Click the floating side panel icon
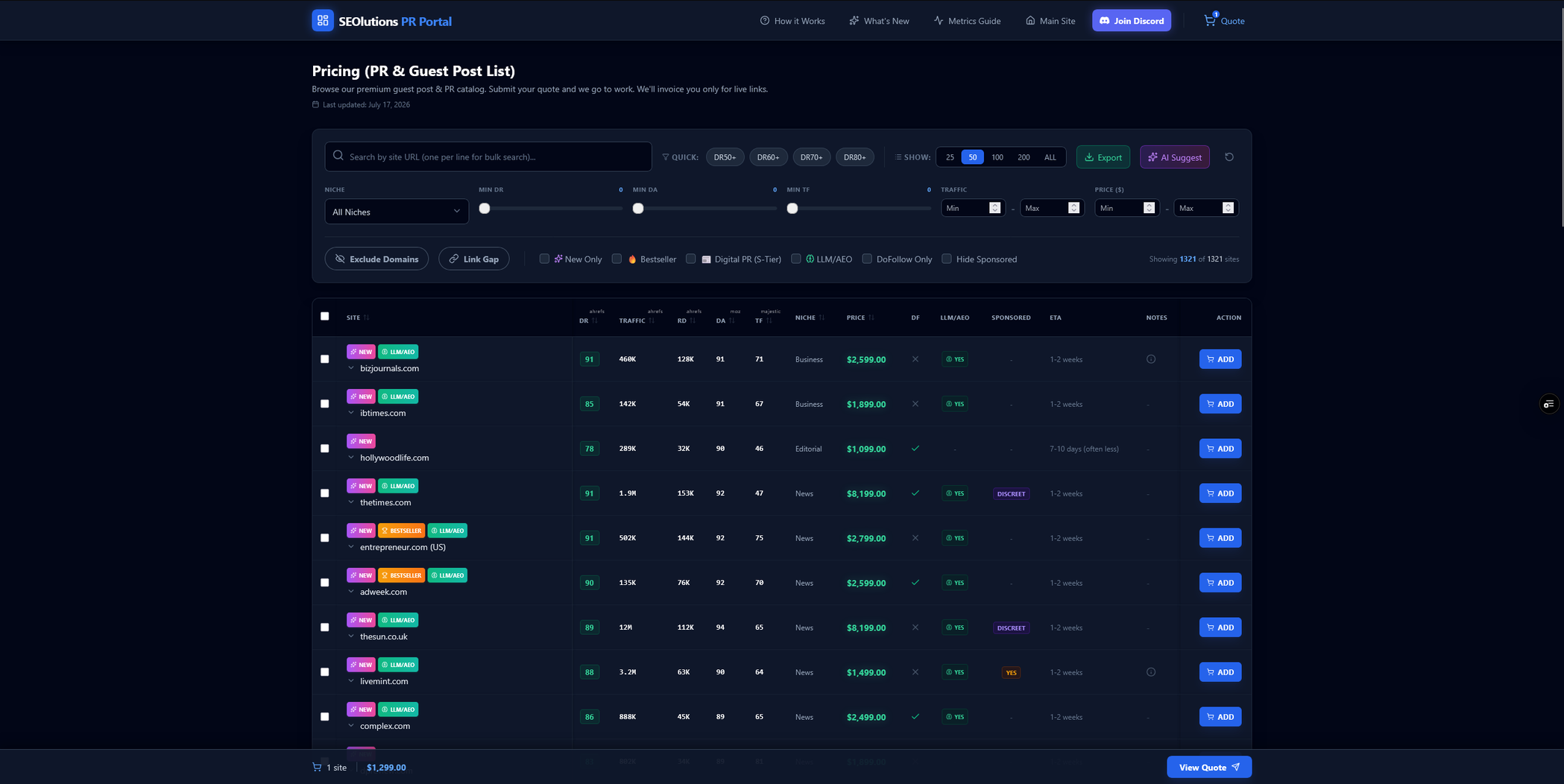 [x=1549, y=404]
